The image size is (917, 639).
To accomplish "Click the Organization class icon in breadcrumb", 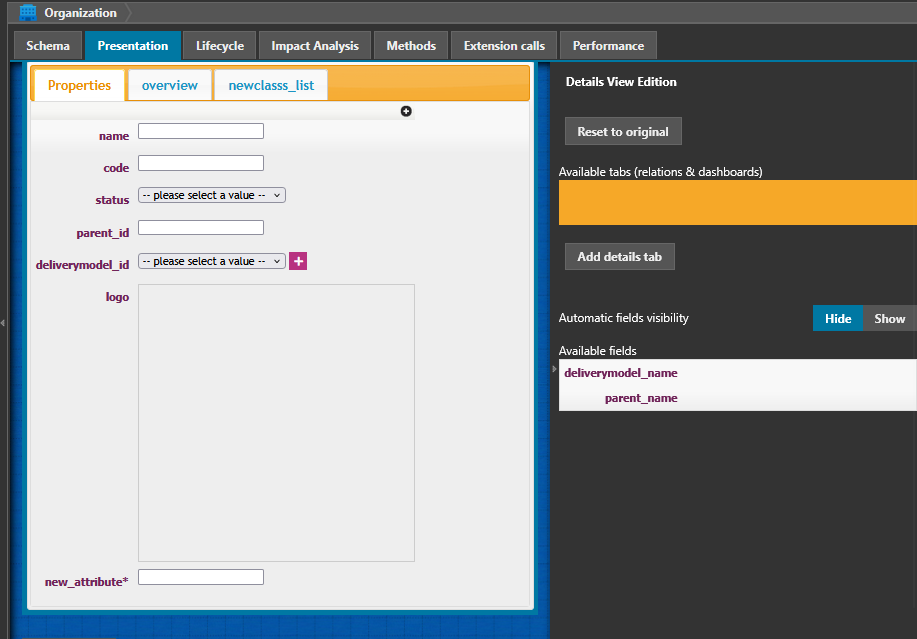I will pos(28,13).
